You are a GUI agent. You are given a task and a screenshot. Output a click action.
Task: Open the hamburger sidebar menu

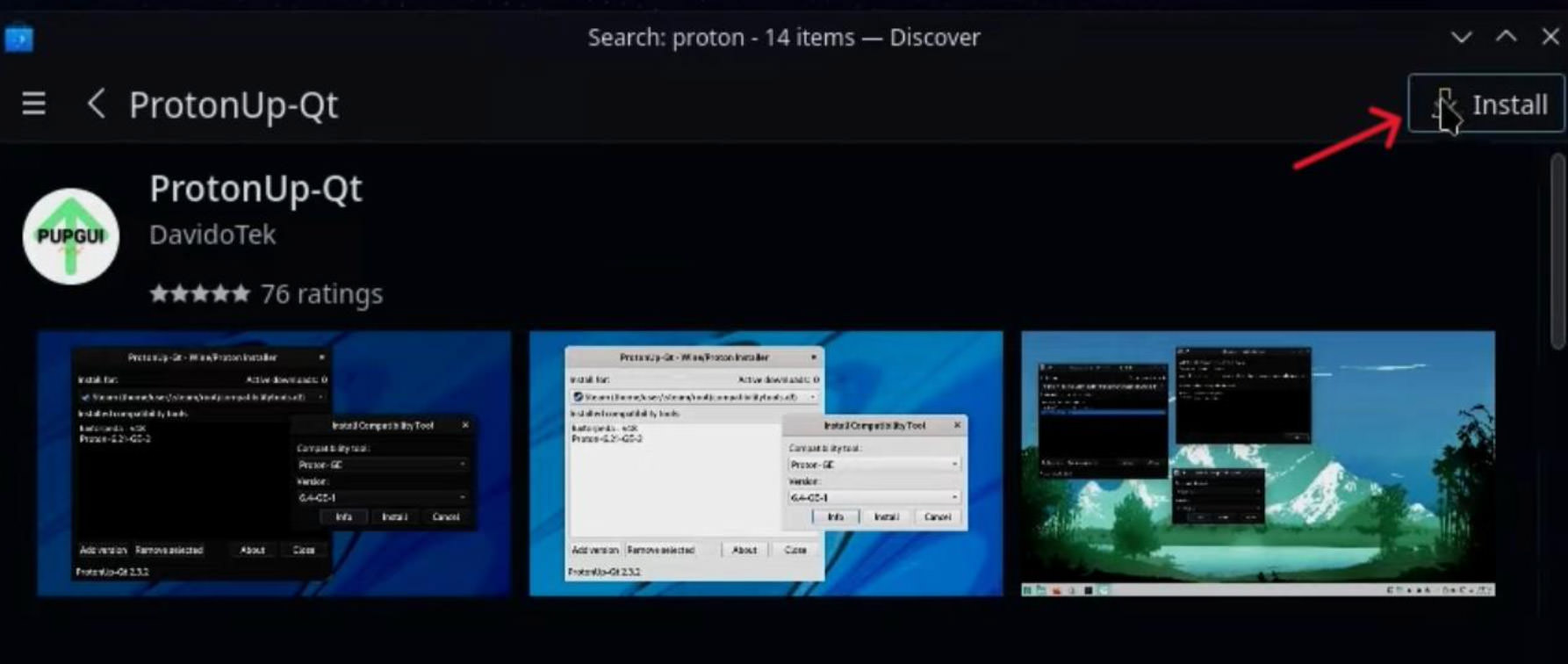click(33, 105)
